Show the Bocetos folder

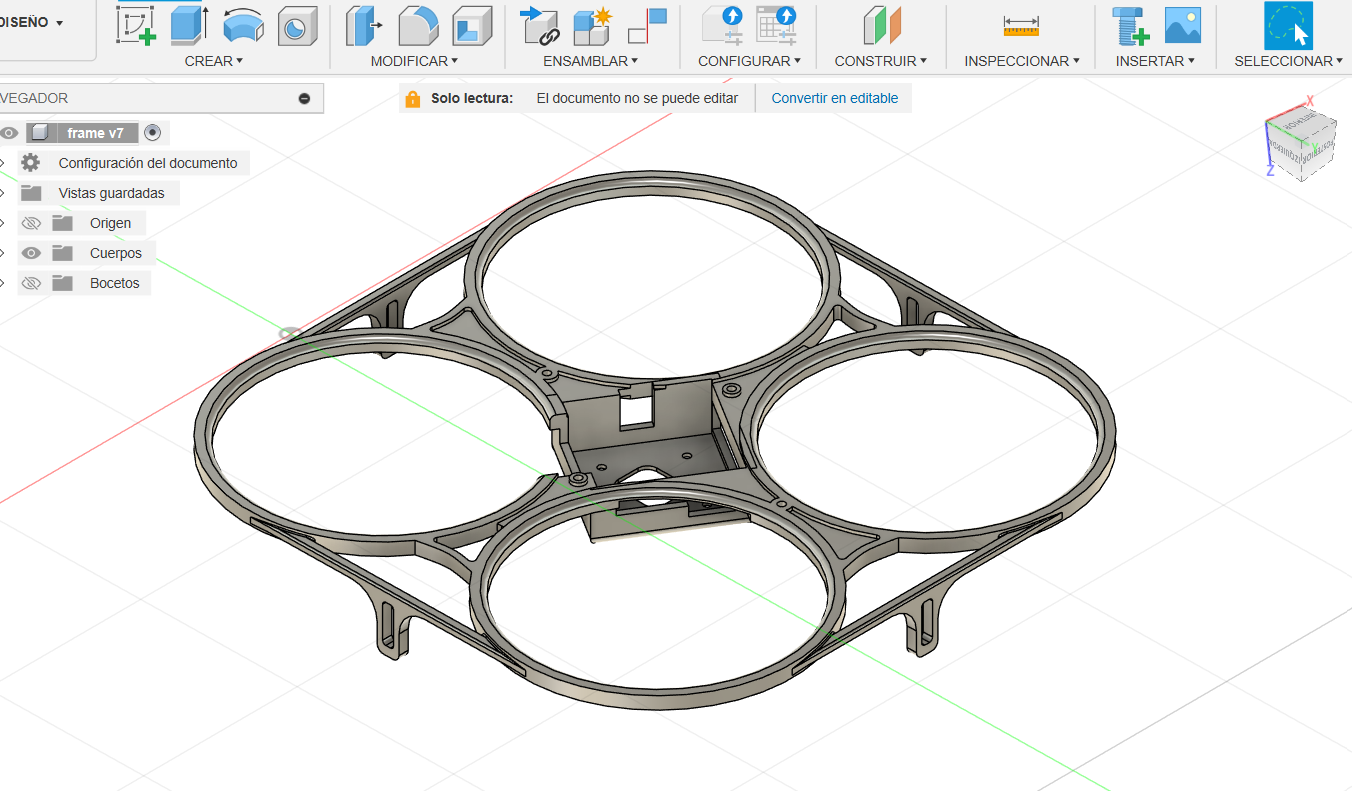click(31, 283)
